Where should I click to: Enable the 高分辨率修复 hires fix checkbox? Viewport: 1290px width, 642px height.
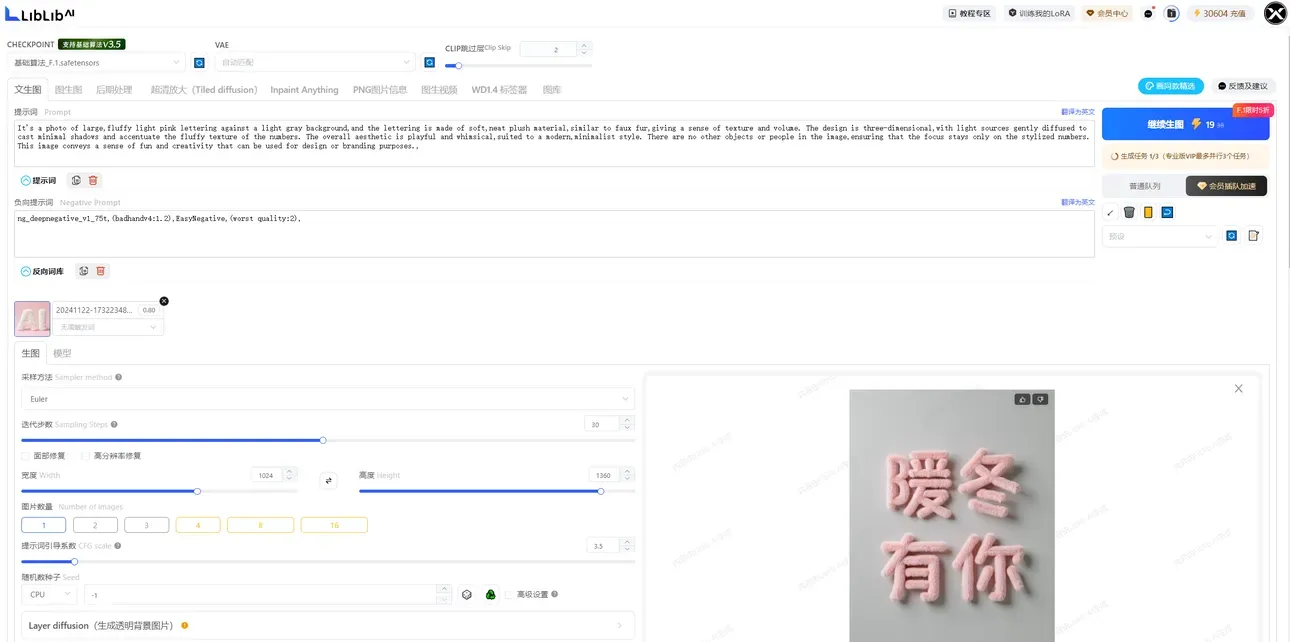click(x=86, y=455)
